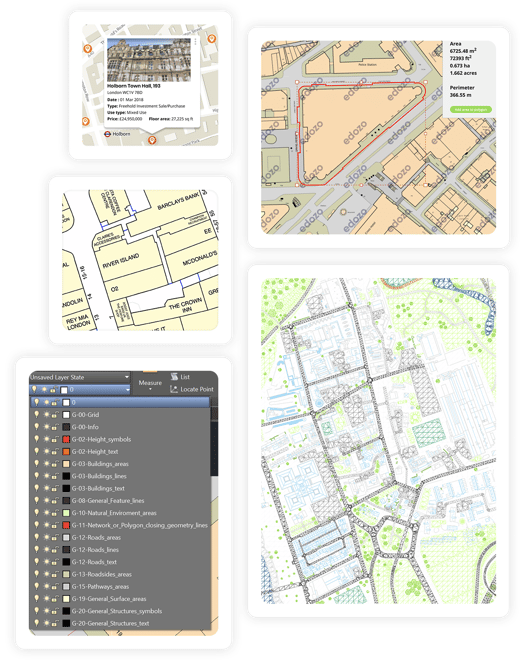Toggle the lightbulb visibility for G-15-Pathways_areas
This screenshot has width=525, height=669.
click(37, 586)
